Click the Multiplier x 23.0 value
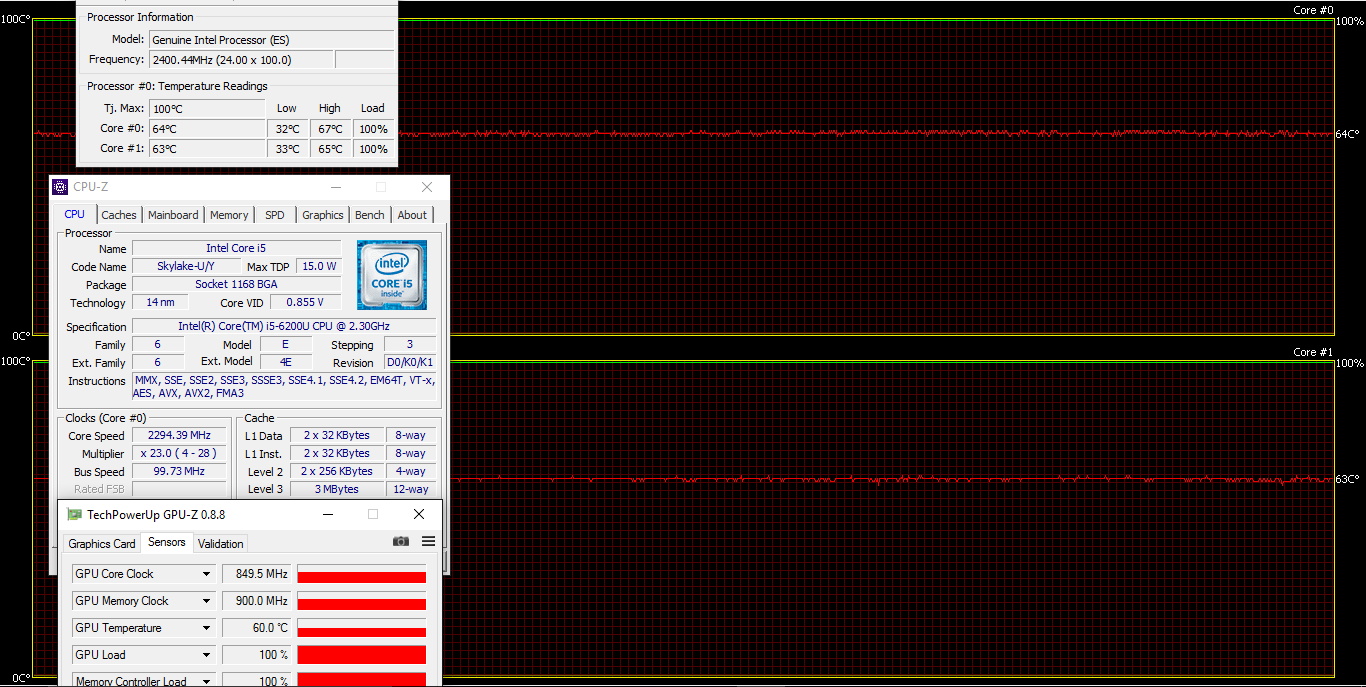Screen dimensions: 1366x687 point(180,454)
